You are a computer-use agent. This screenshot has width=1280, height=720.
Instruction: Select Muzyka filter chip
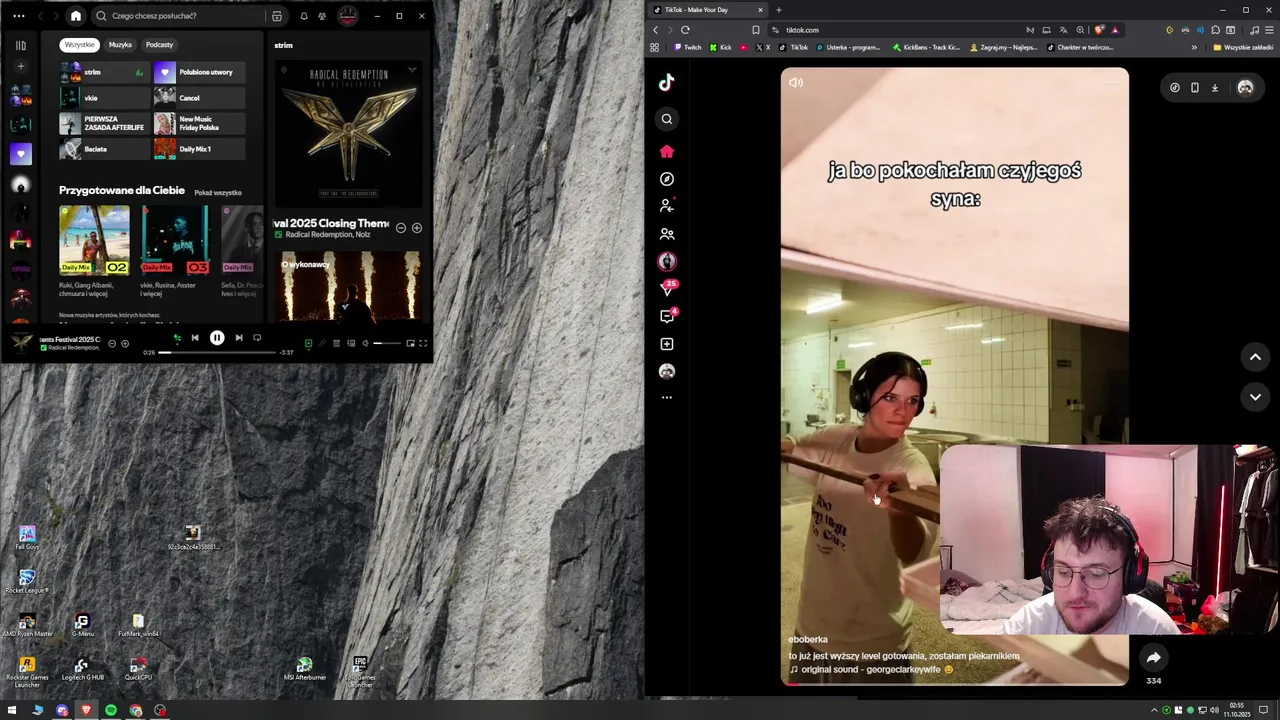point(120,45)
